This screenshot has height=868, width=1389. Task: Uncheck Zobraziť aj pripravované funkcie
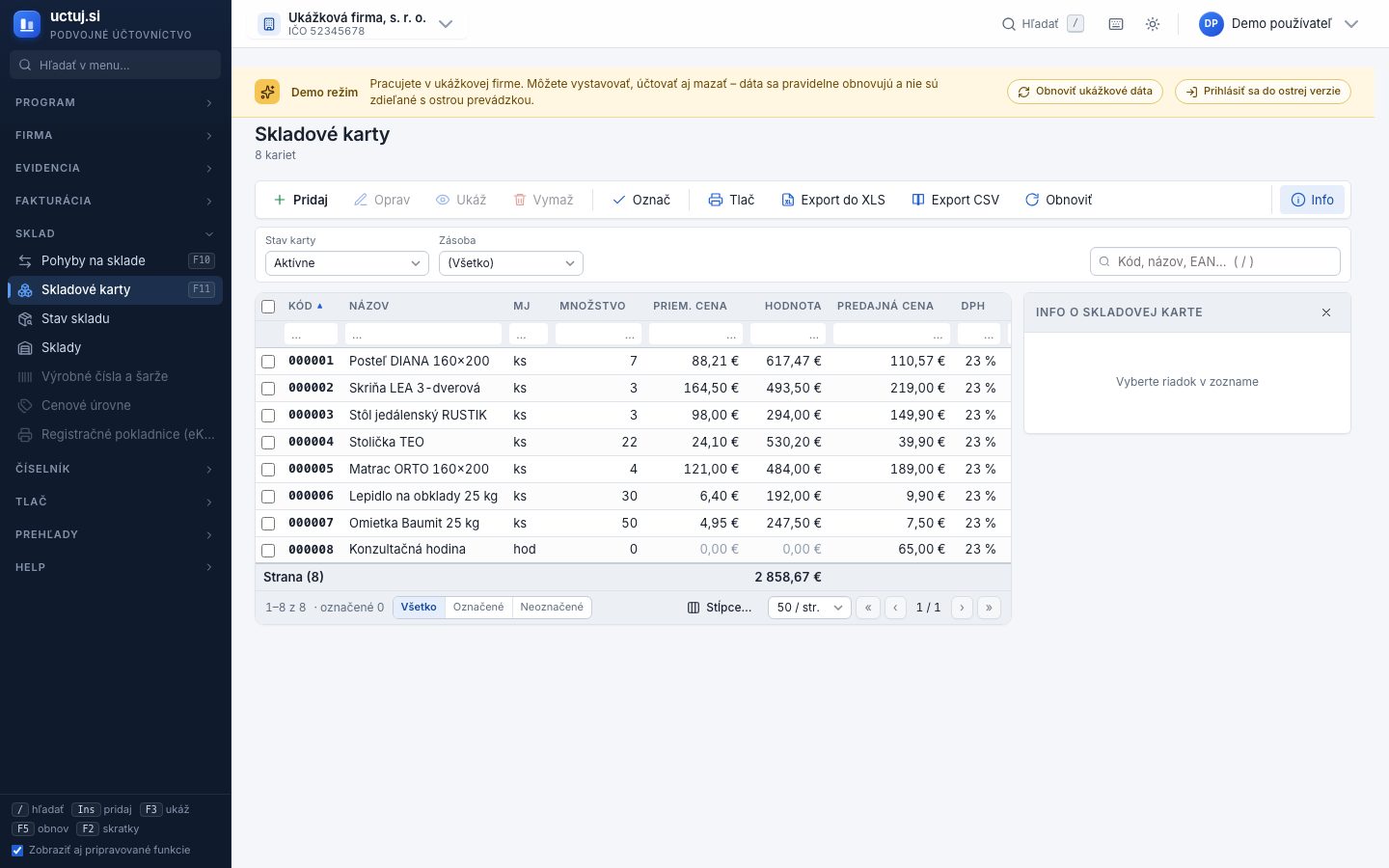[17, 851]
